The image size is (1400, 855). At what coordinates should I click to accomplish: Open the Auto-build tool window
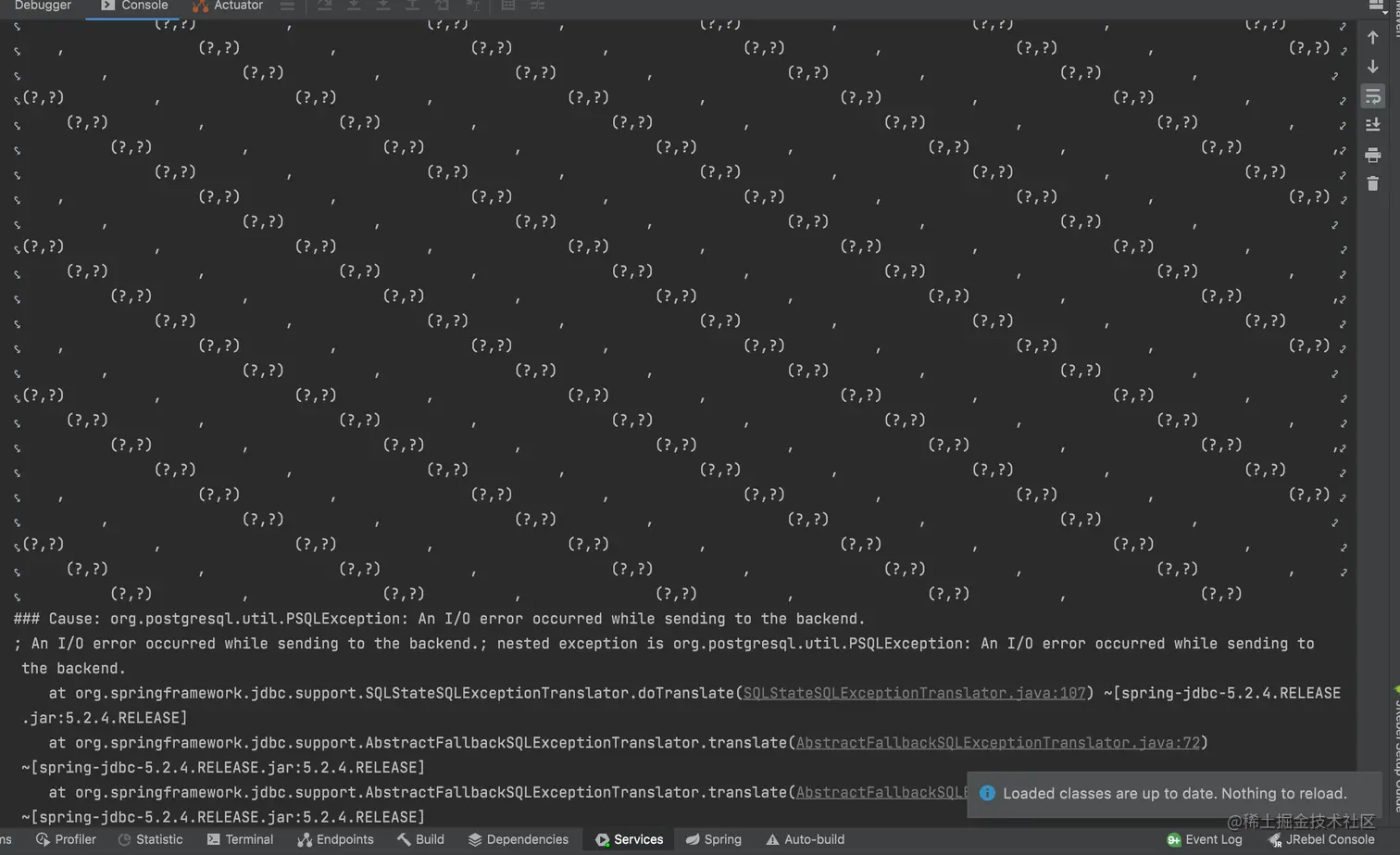(x=805, y=839)
